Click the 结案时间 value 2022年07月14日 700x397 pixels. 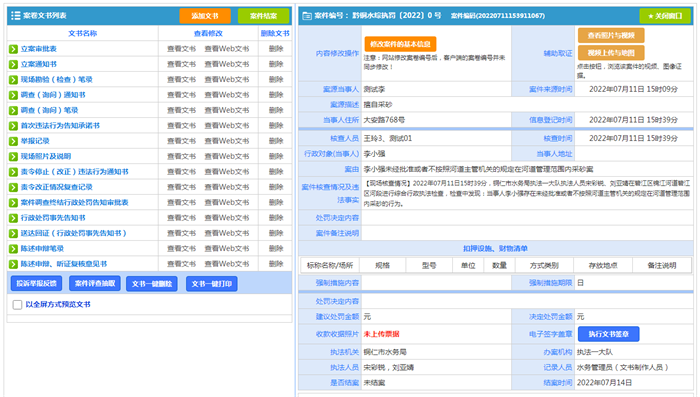(x=604, y=383)
